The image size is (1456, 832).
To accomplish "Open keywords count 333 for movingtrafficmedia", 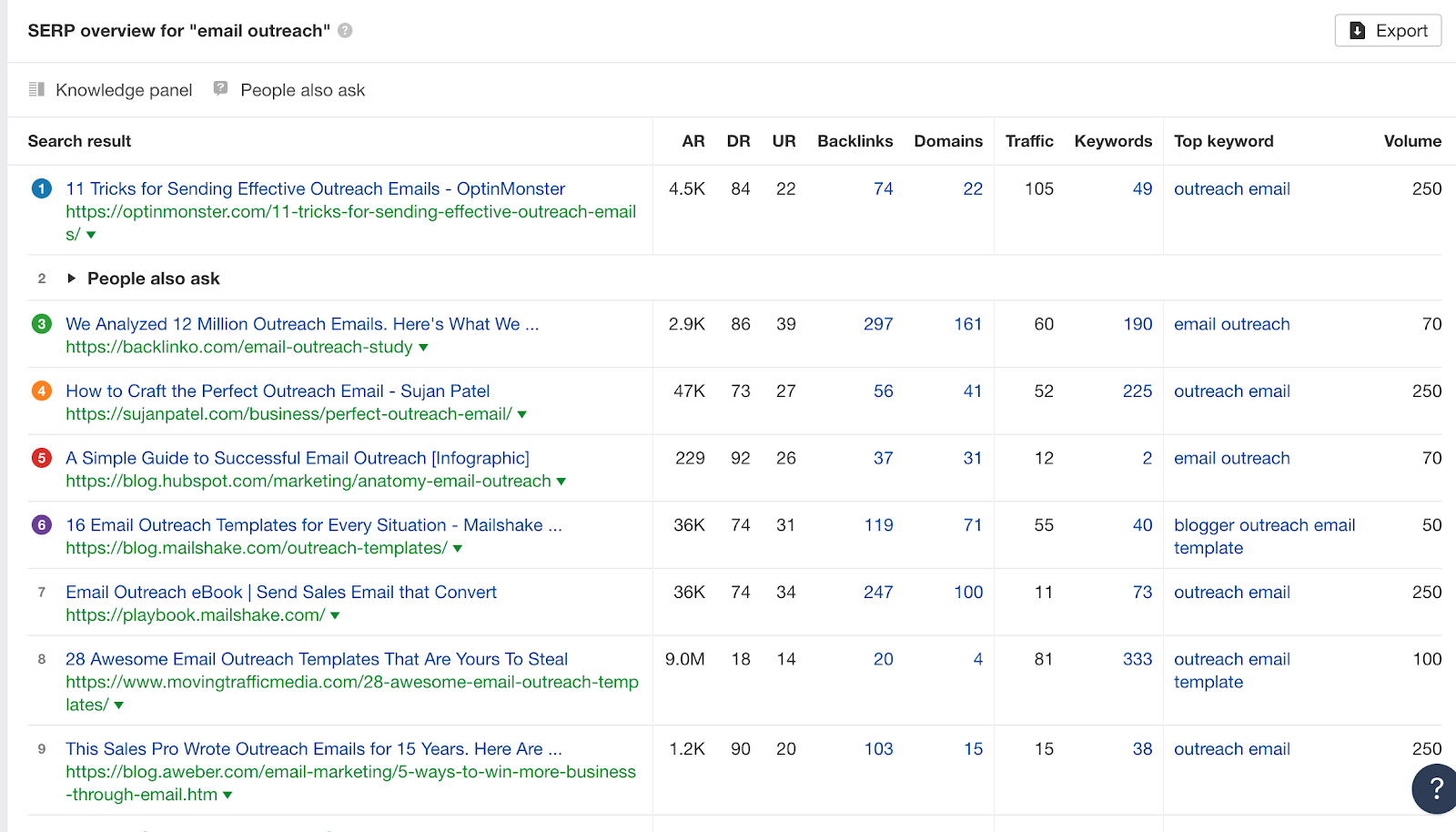I will [1137, 659].
